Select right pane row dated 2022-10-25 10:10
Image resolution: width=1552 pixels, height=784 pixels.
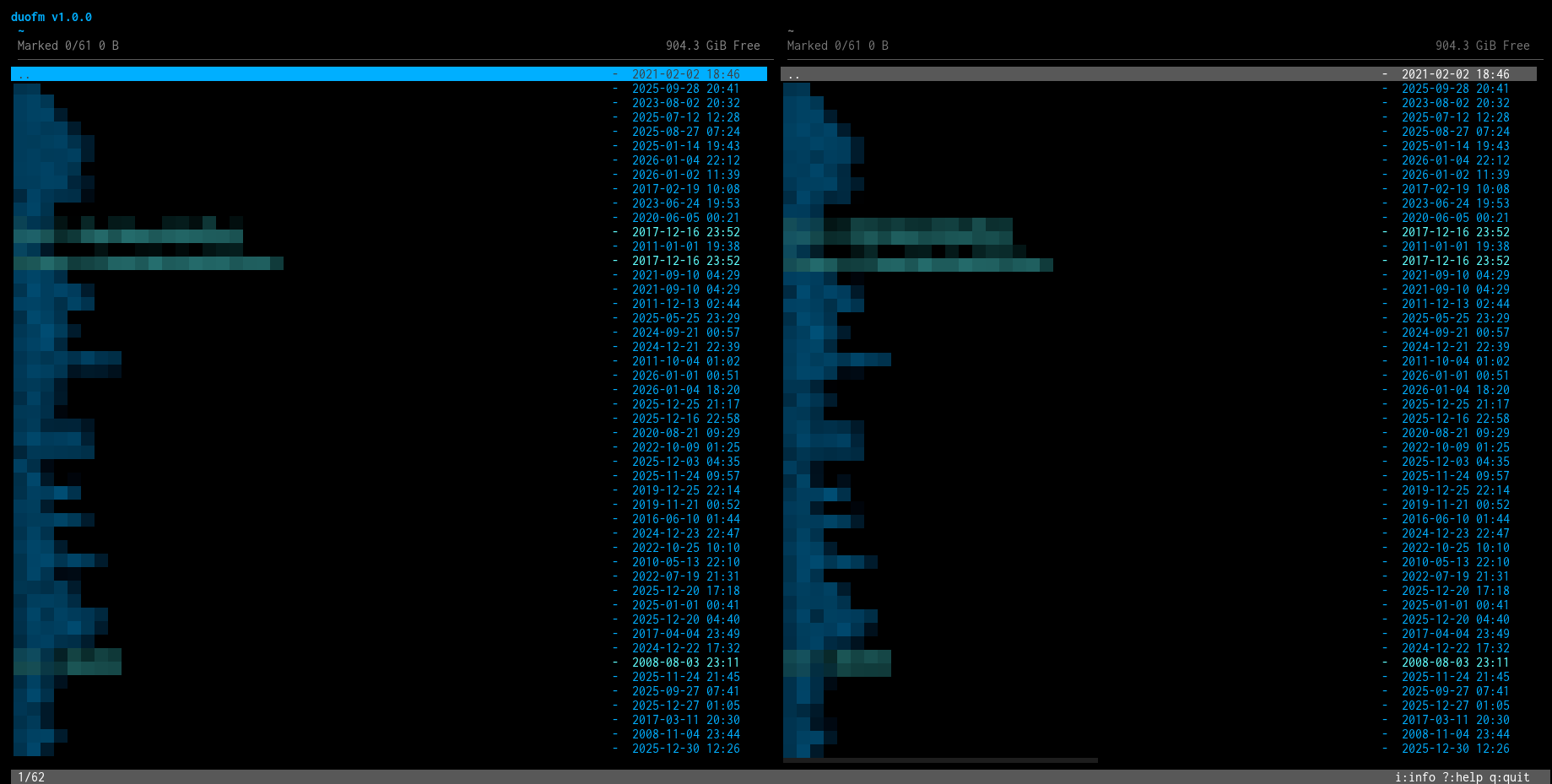[1159, 548]
